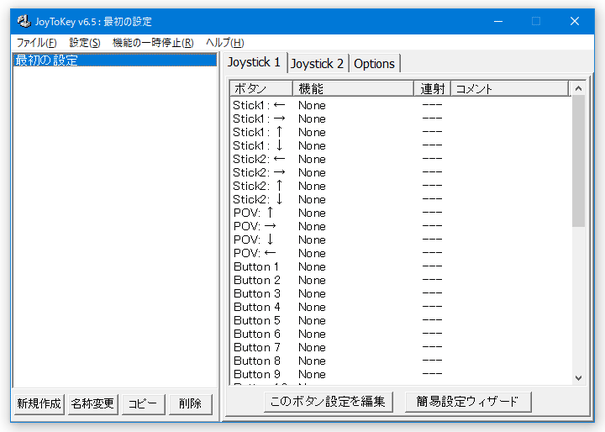This screenshot has width=605, height=432.
Task: Switch to the Joystick 2 tab
Action: (317, 64)
